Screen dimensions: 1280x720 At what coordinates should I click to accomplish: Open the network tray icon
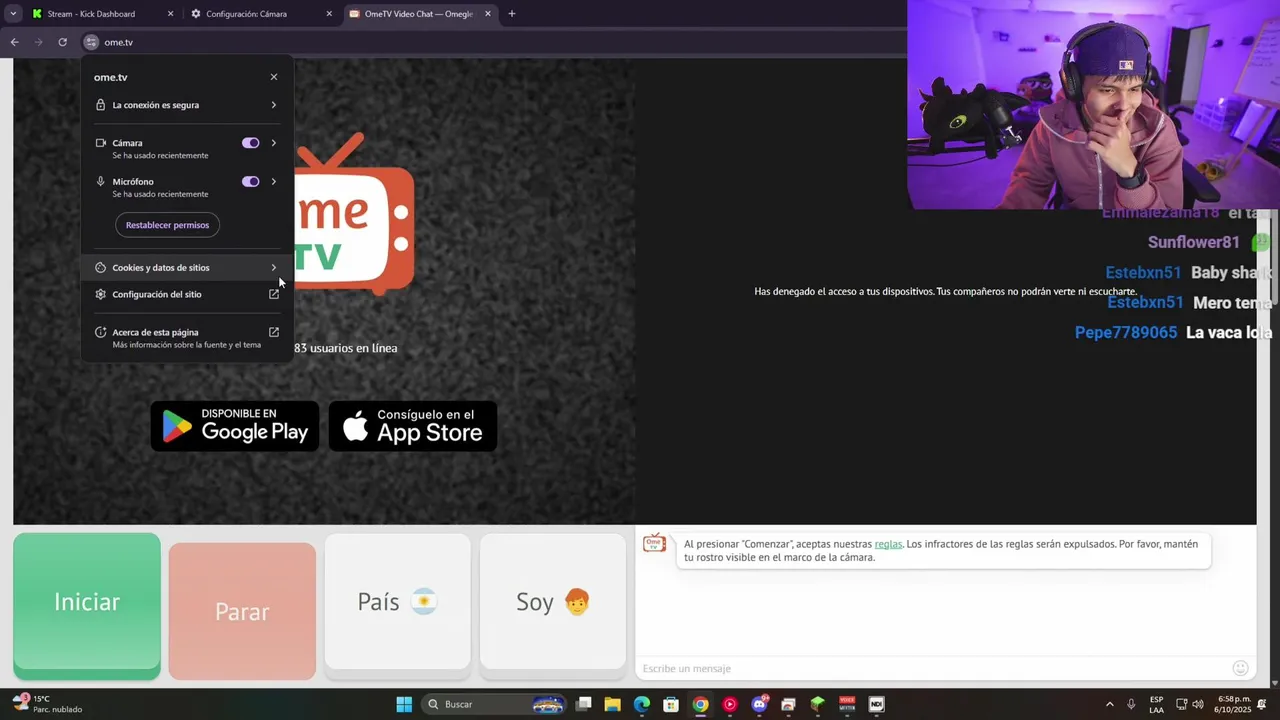click(x=1181, y=704)
